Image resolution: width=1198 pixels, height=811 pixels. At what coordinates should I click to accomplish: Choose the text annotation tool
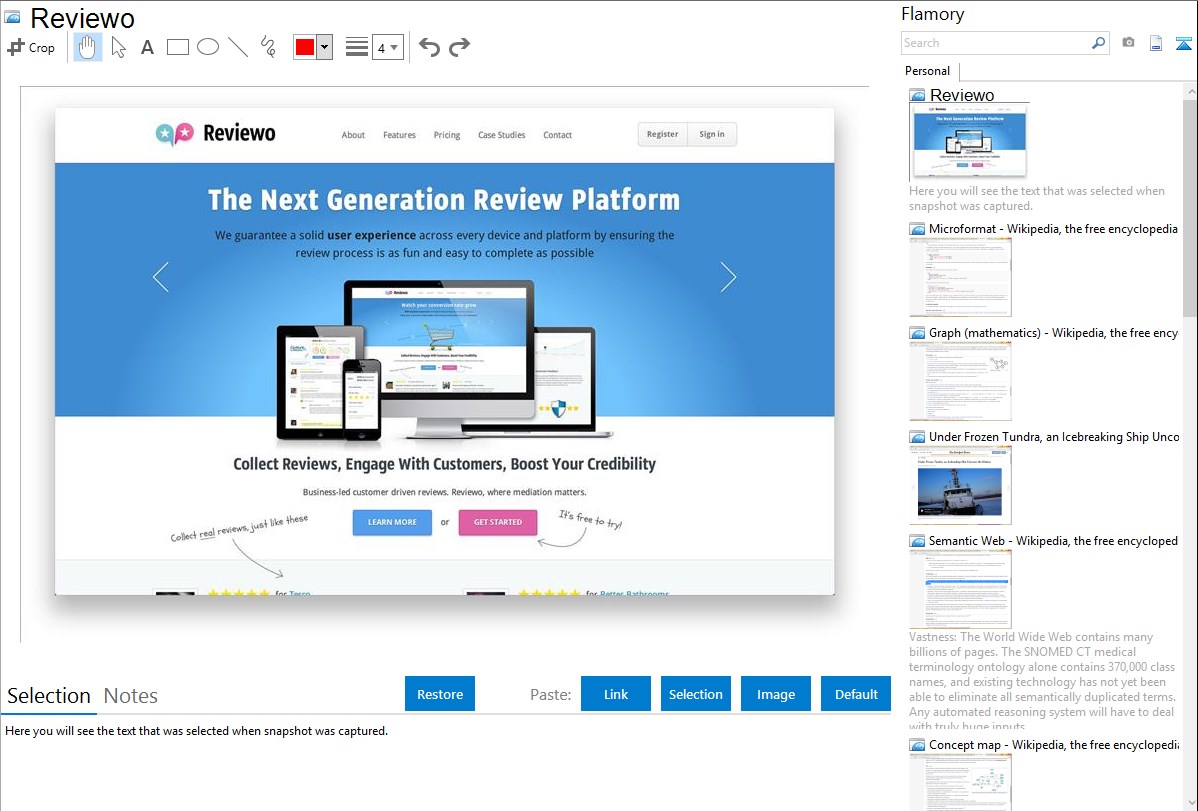147,47
